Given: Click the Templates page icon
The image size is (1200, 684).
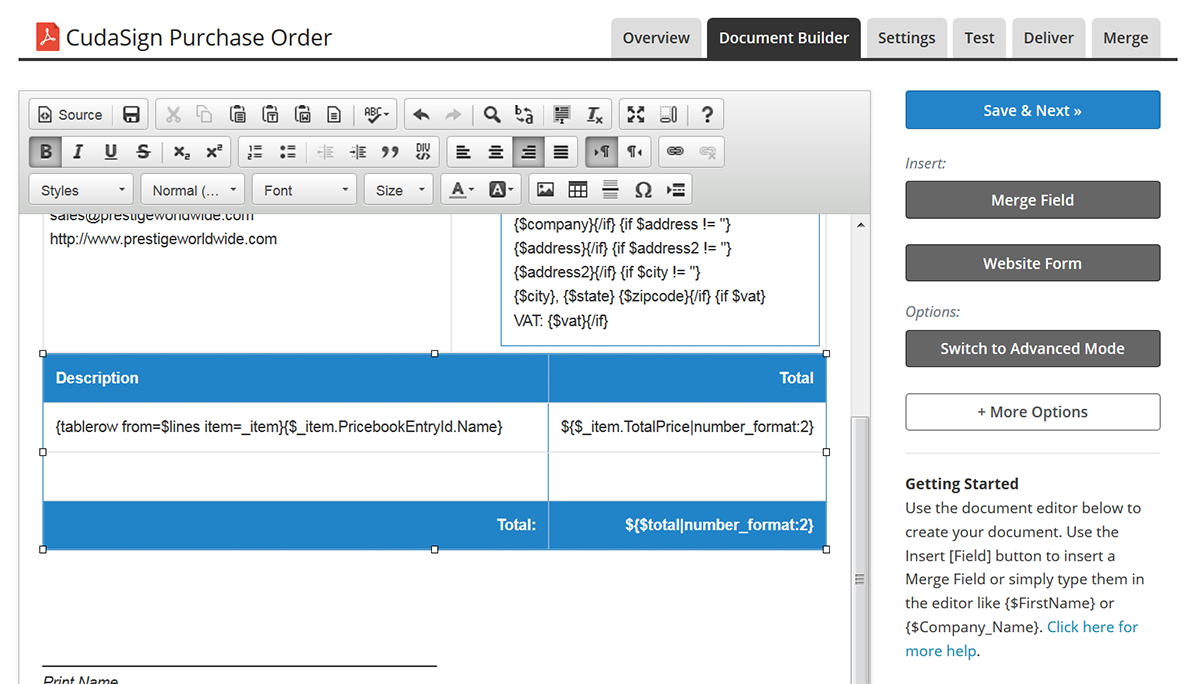Looking at the screenshot, I should pos(334,115).
